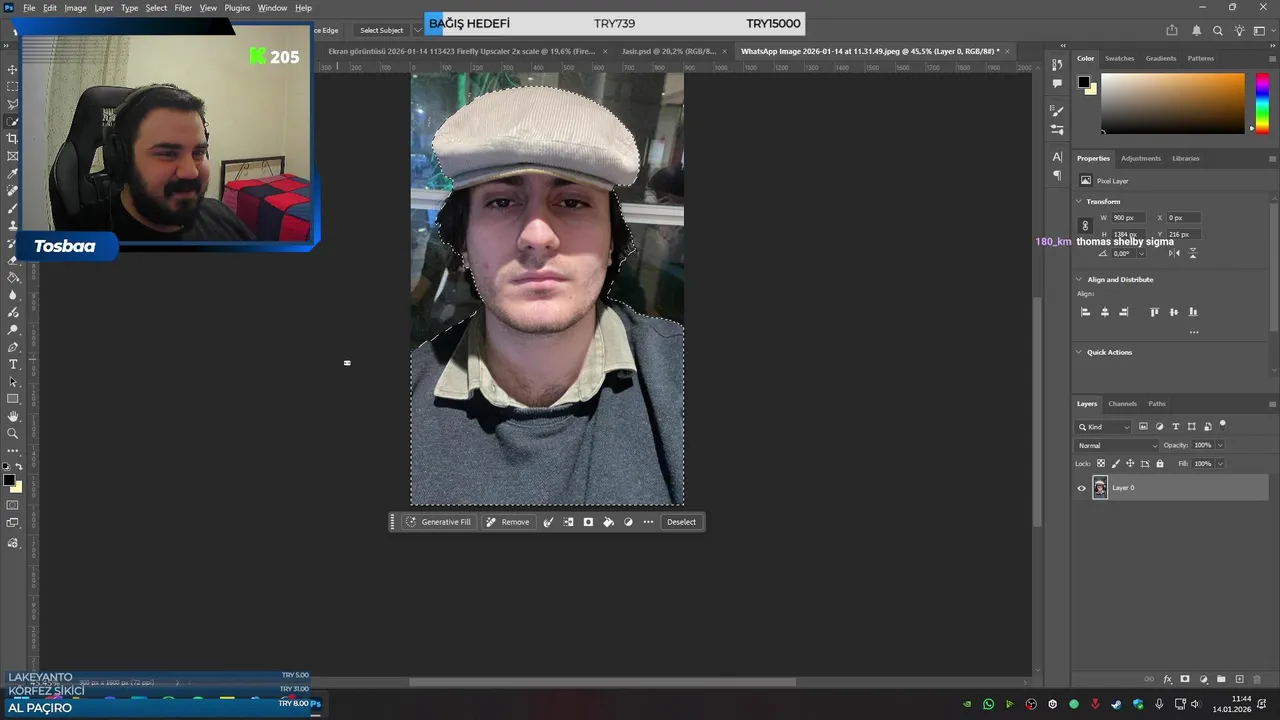This screenshot has width=1280, height=720.
Task: Select the Healing Brush tool
Action: (13, 191)
